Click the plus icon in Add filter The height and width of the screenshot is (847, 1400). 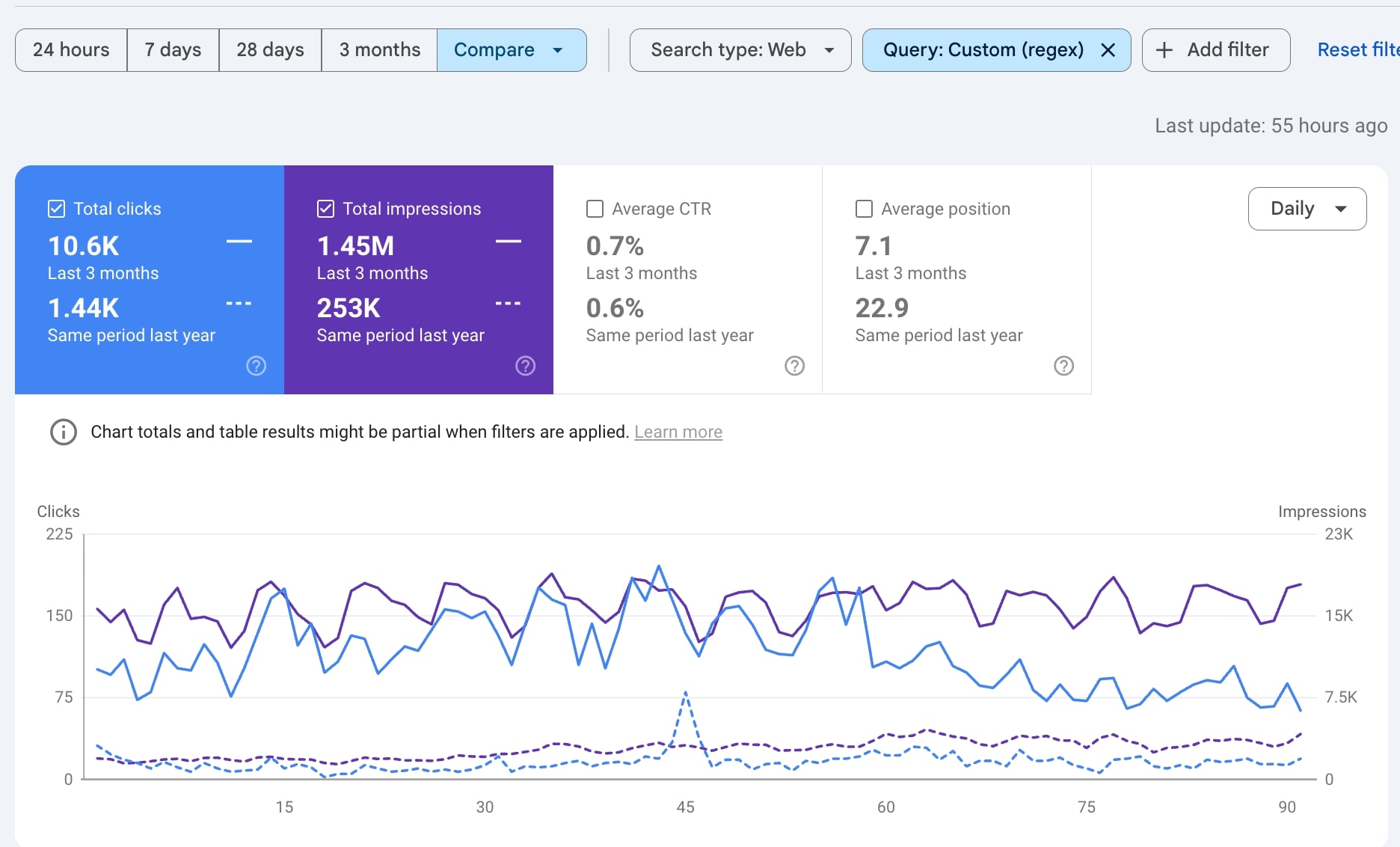[1164, 50]
